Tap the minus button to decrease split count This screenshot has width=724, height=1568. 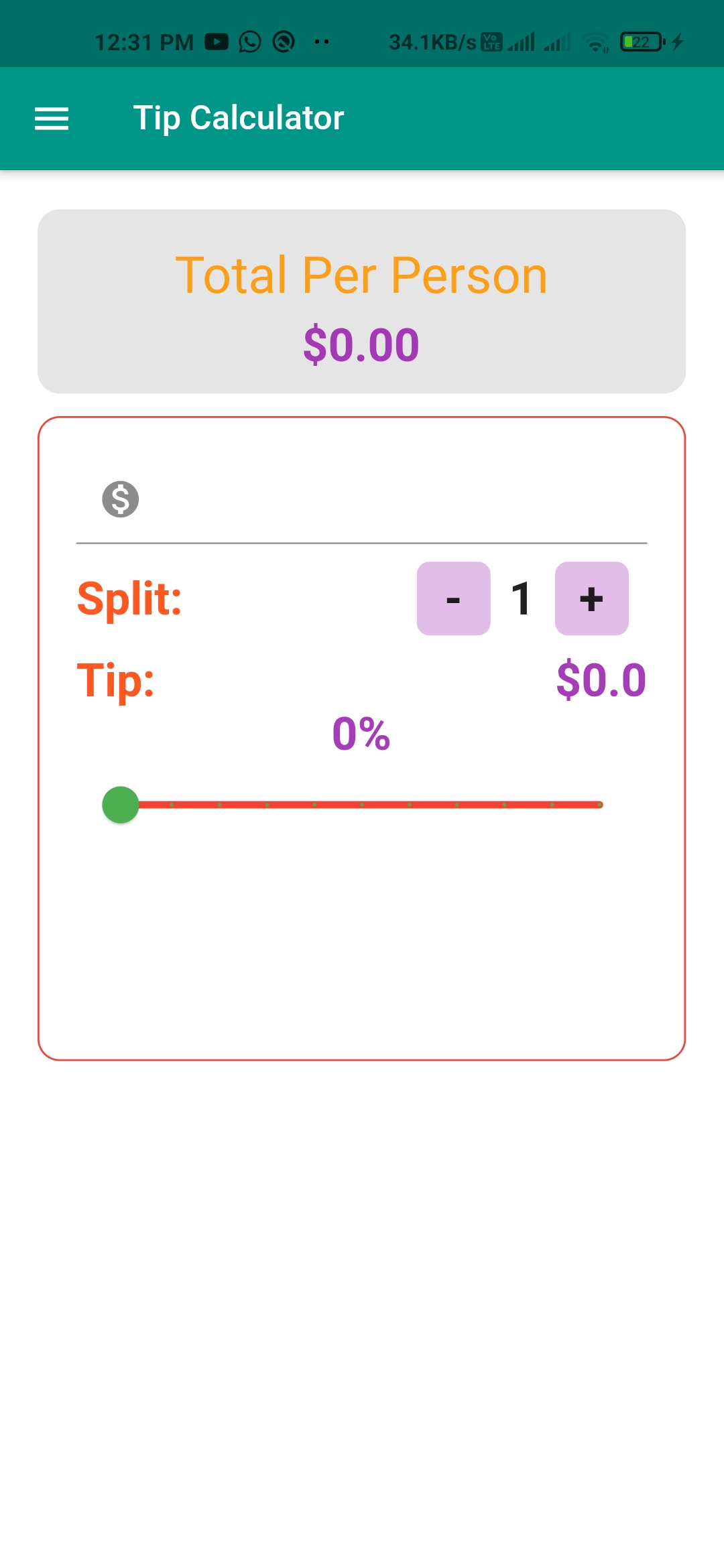coord(454,600)
